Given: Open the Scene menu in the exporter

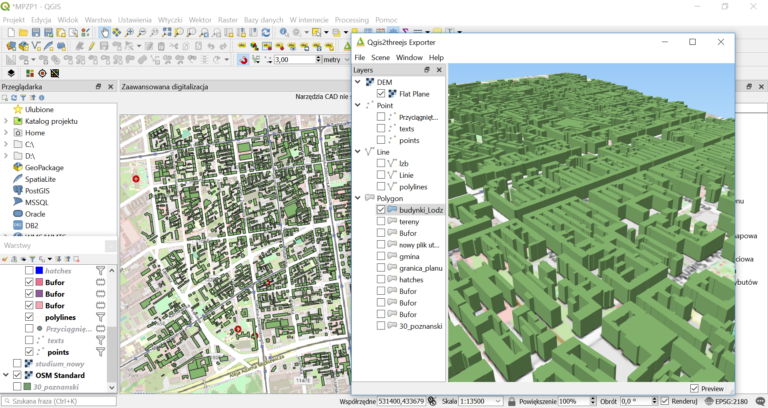Looking at the screenshot, I should coord(380,57).
